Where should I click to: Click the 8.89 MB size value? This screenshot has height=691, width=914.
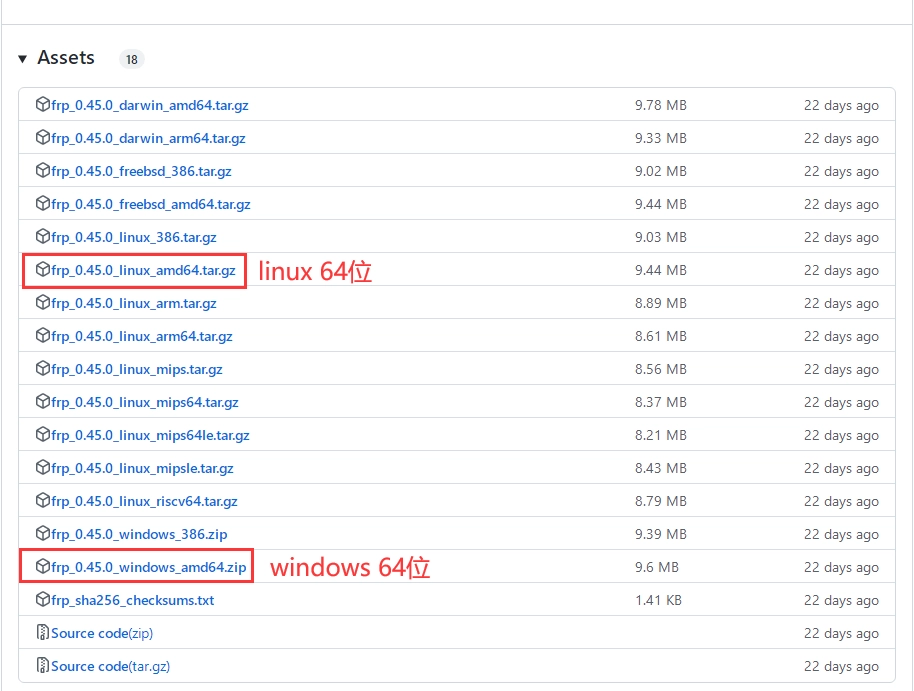point(661,303)
